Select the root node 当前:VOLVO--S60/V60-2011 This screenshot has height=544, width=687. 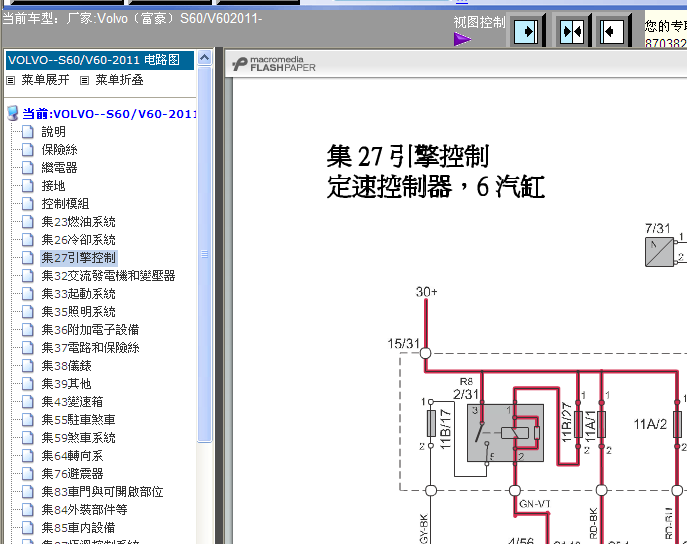[x=109, y=114]
